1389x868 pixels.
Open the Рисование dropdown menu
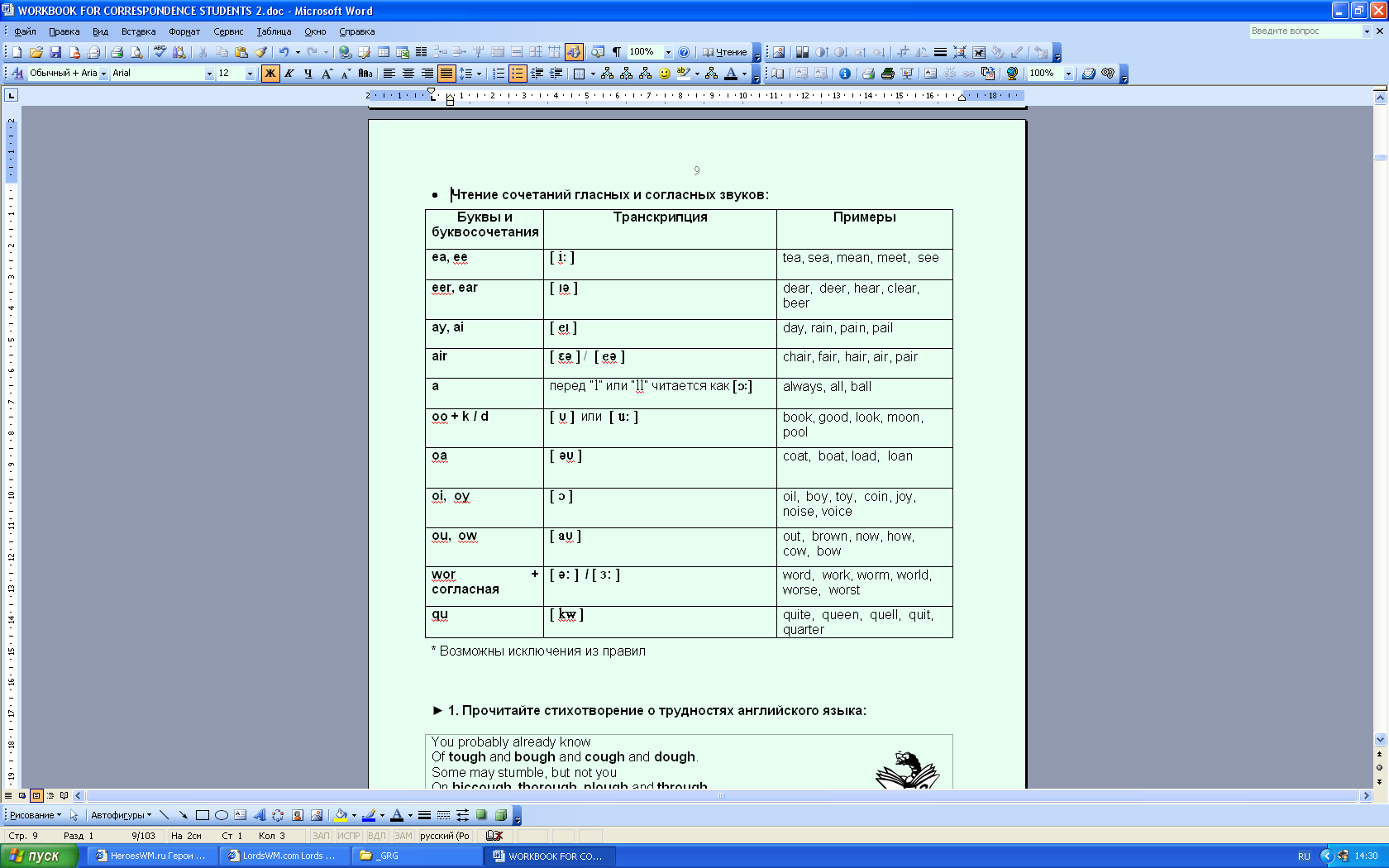[36, 815]
